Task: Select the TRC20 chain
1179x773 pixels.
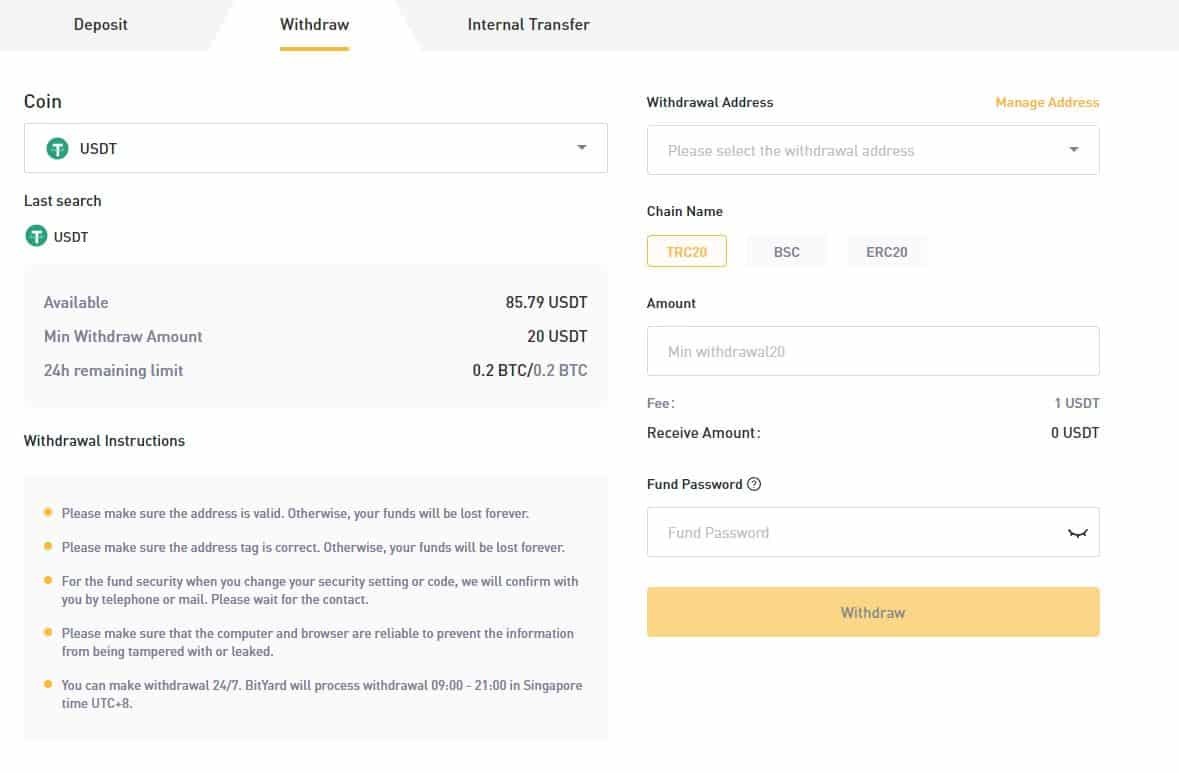Action: [x=687, y=251]
